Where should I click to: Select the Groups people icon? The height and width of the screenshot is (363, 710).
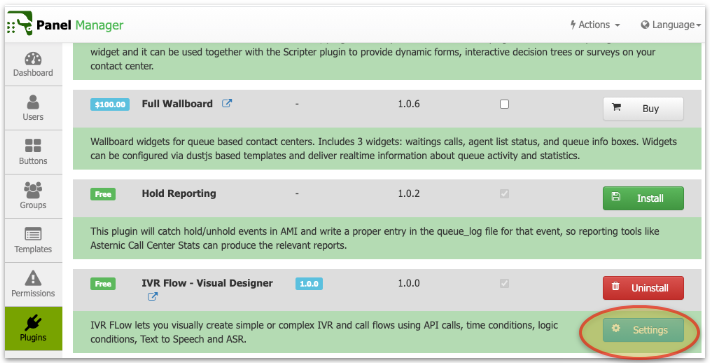coord(33,190)
